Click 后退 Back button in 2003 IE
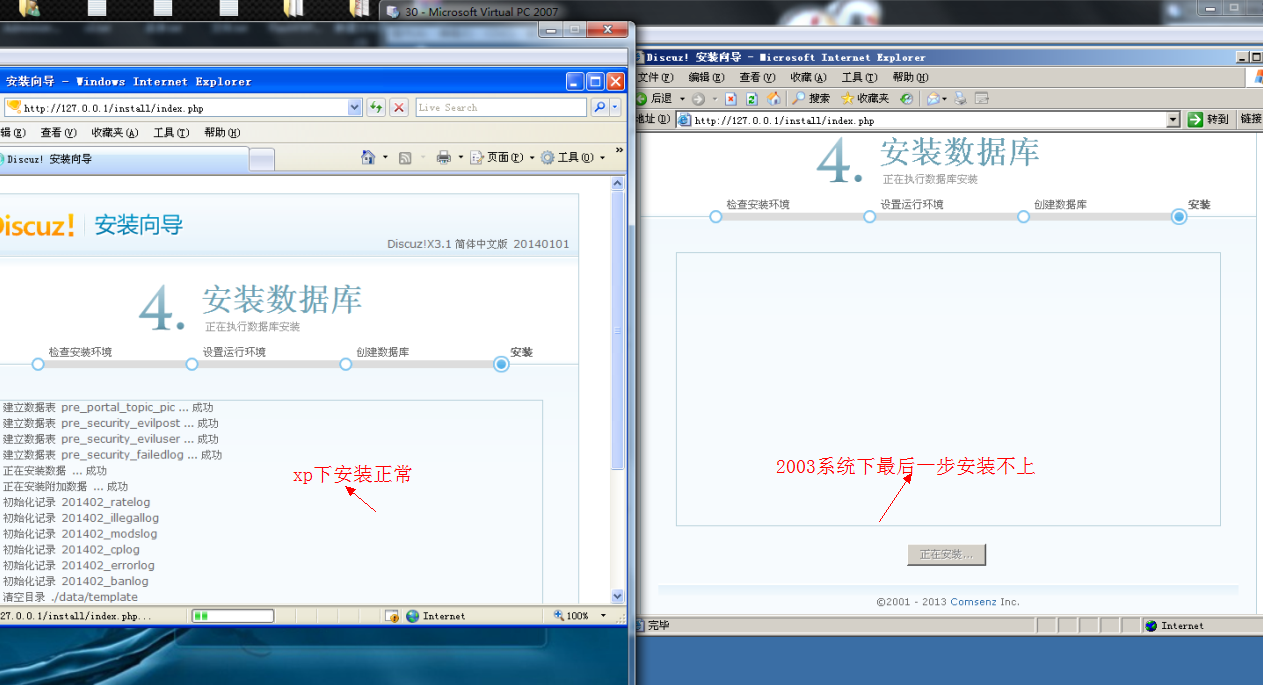Image resolution: width=1263 pixels, height=685 pixels. [655, 98]
